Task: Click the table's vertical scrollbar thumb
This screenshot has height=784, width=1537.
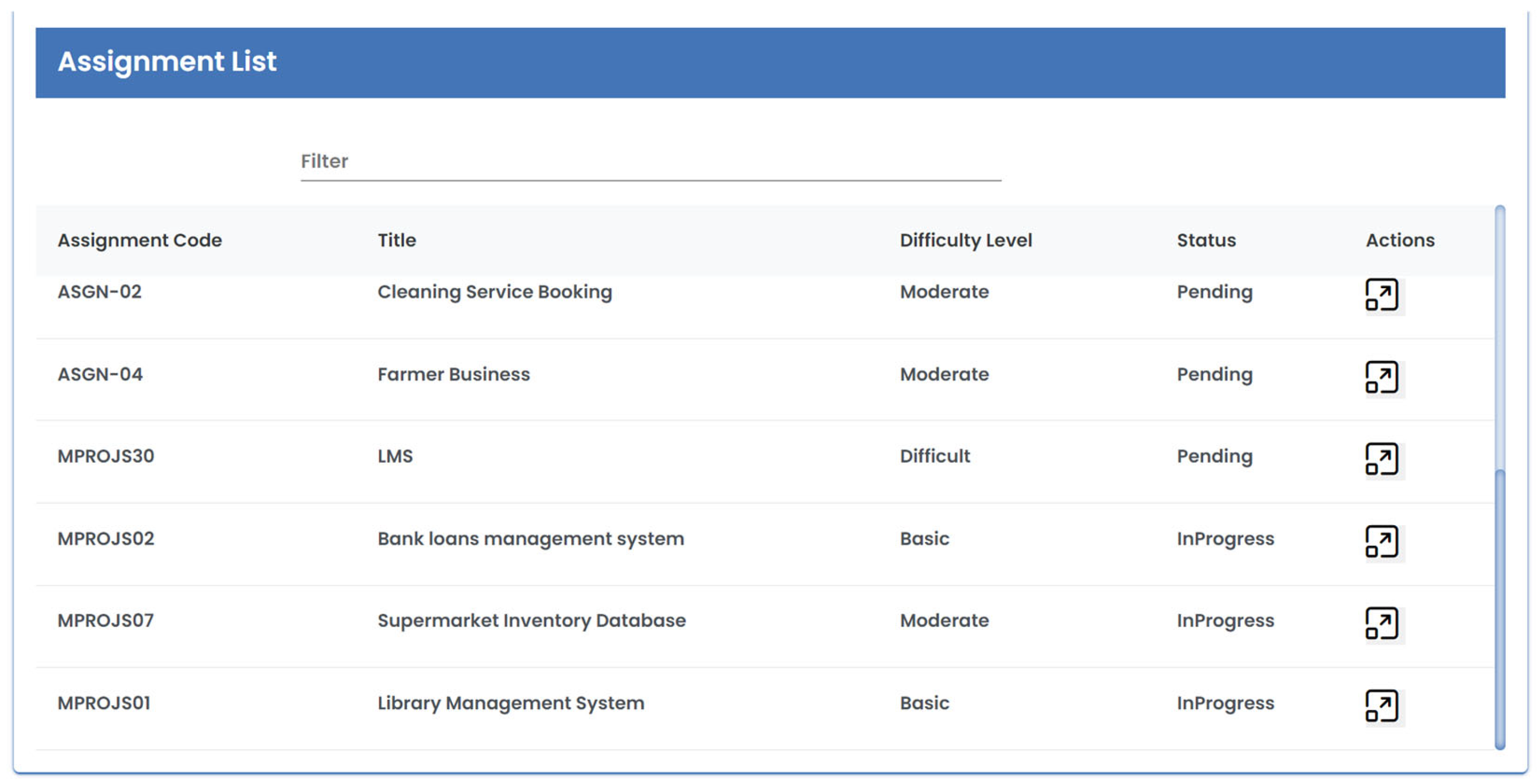Action: pos(1499,608)
